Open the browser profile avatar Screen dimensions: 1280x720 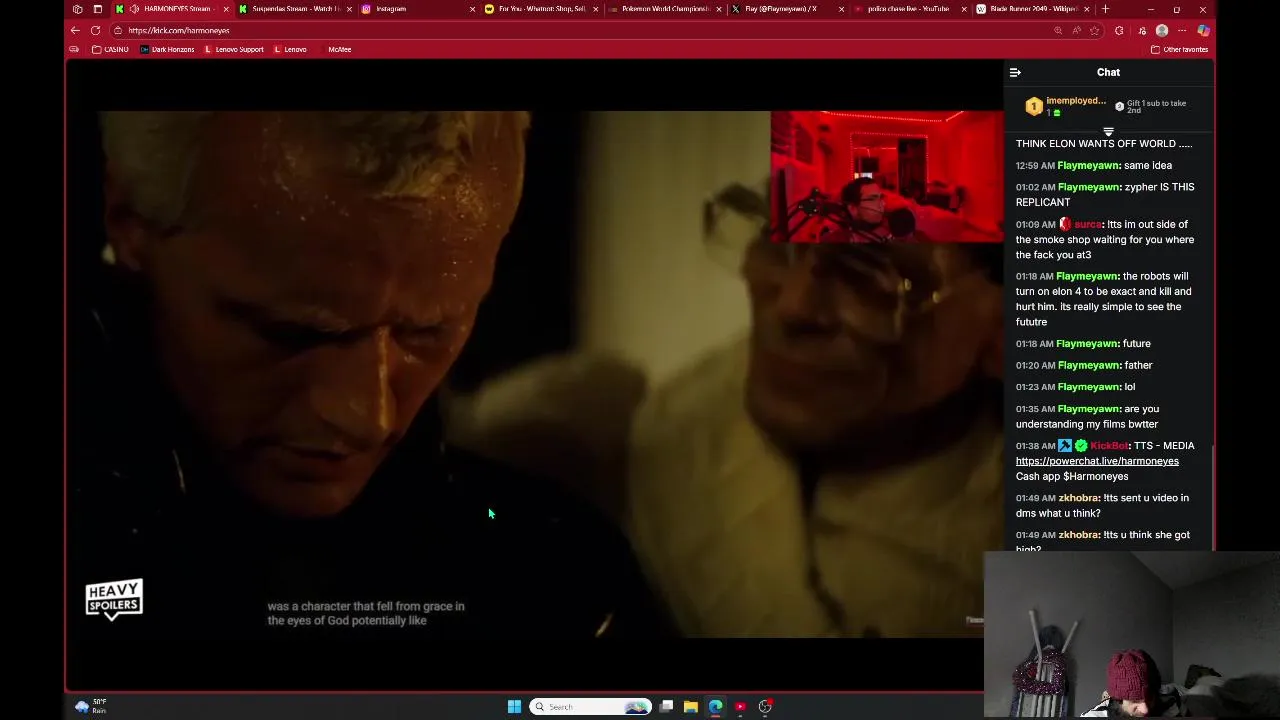pyautogui.click(x=1162, y=30)
